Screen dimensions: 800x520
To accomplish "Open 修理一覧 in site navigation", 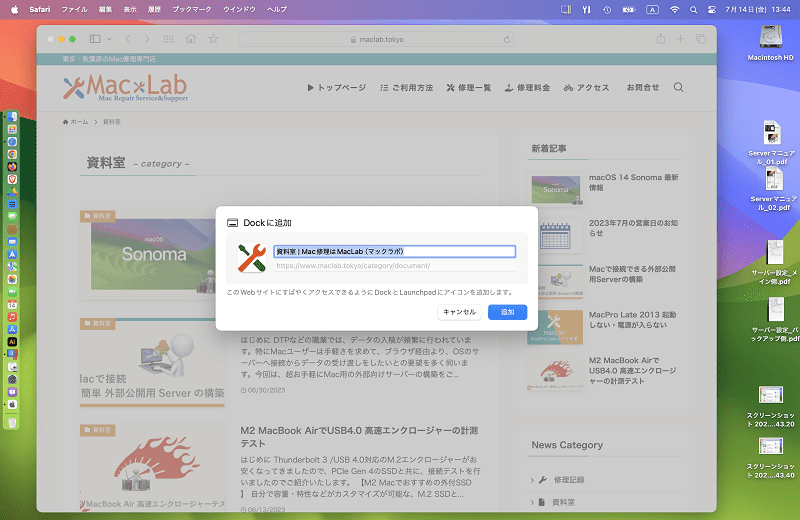I will [469, 88].
